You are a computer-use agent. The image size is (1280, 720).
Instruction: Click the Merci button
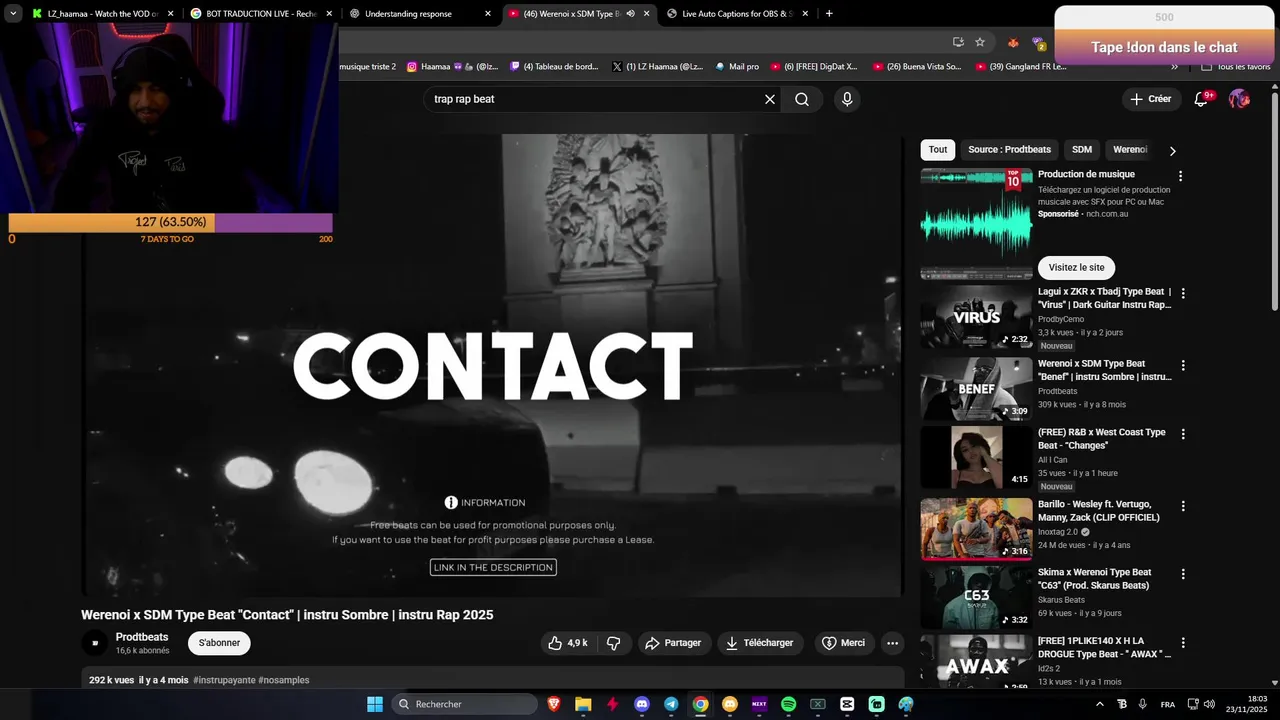843,643
